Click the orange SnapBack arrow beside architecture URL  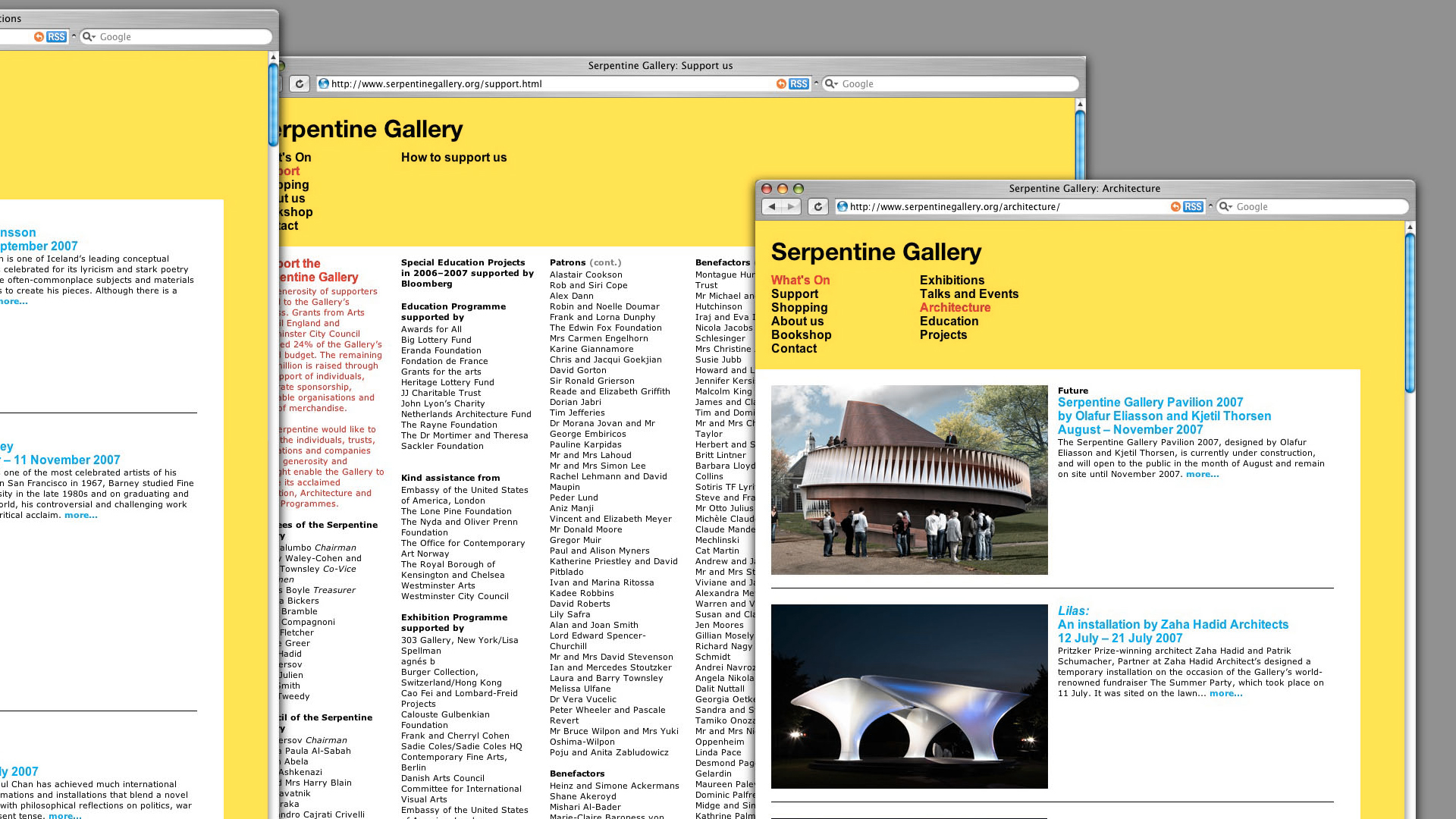(x=1175, y=207)
